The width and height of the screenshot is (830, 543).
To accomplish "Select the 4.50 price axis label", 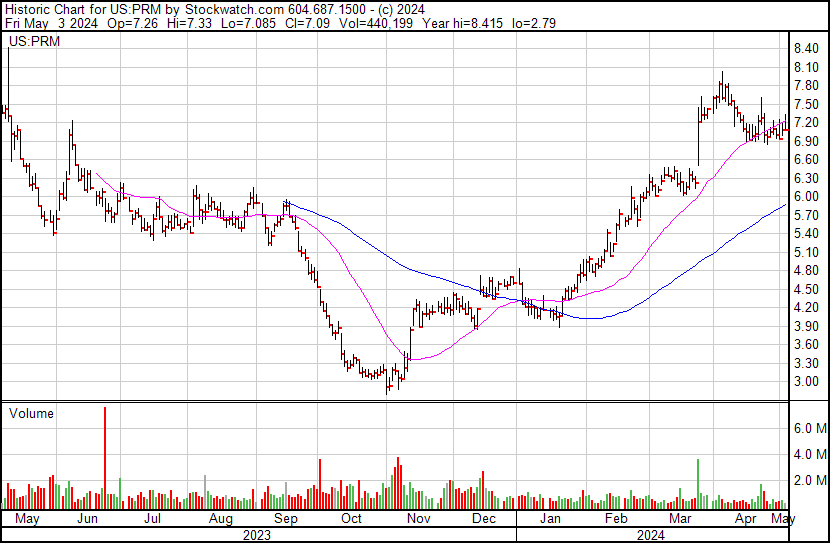I will point(806,289).
